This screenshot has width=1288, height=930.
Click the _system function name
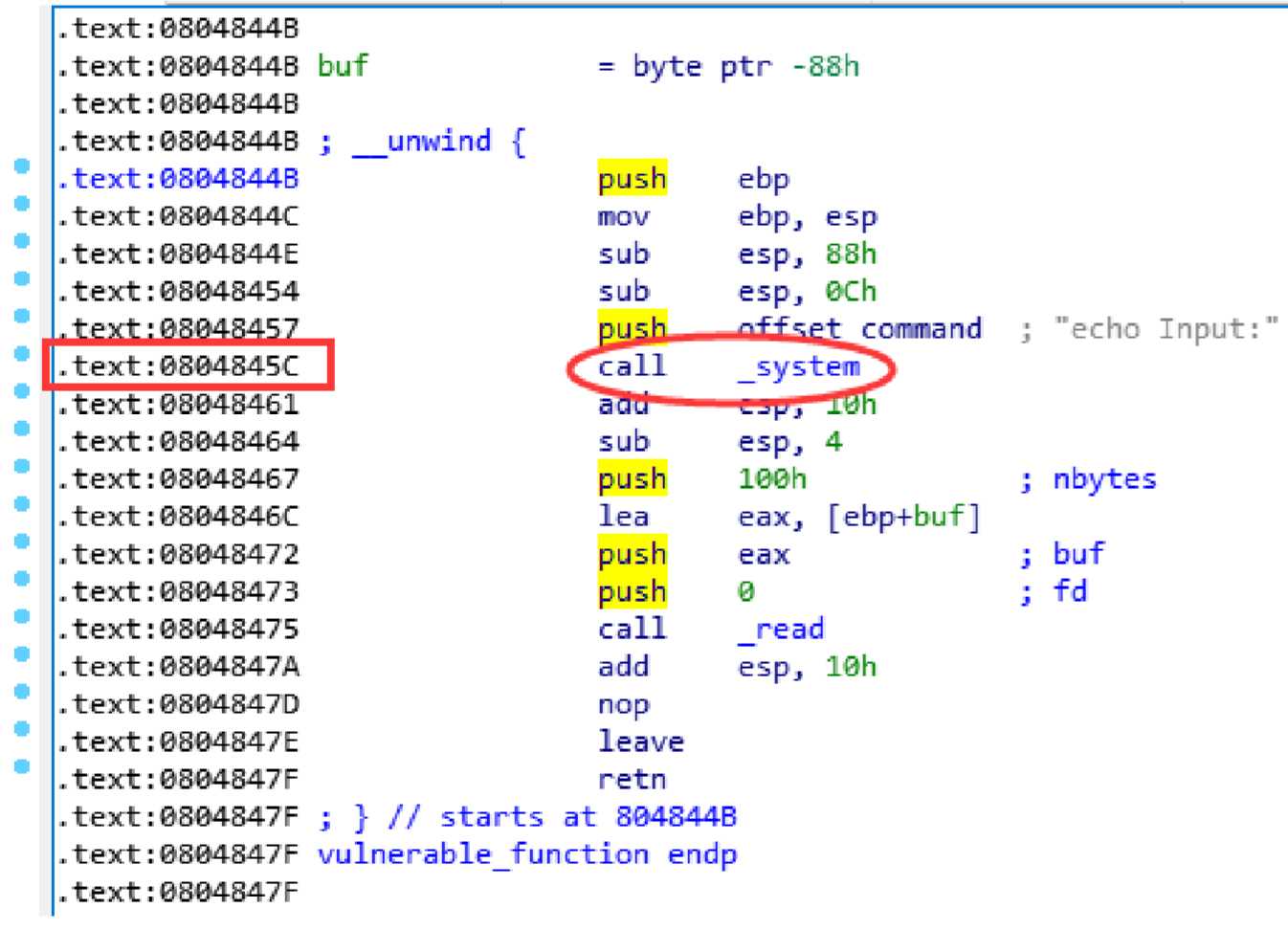799,366
